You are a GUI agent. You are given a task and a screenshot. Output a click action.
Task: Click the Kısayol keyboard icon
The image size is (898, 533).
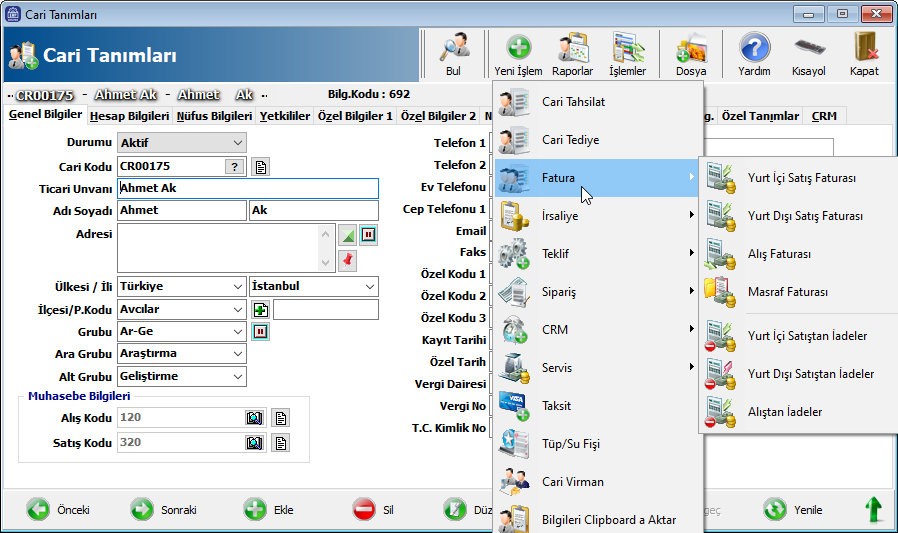tap(809, 49)
